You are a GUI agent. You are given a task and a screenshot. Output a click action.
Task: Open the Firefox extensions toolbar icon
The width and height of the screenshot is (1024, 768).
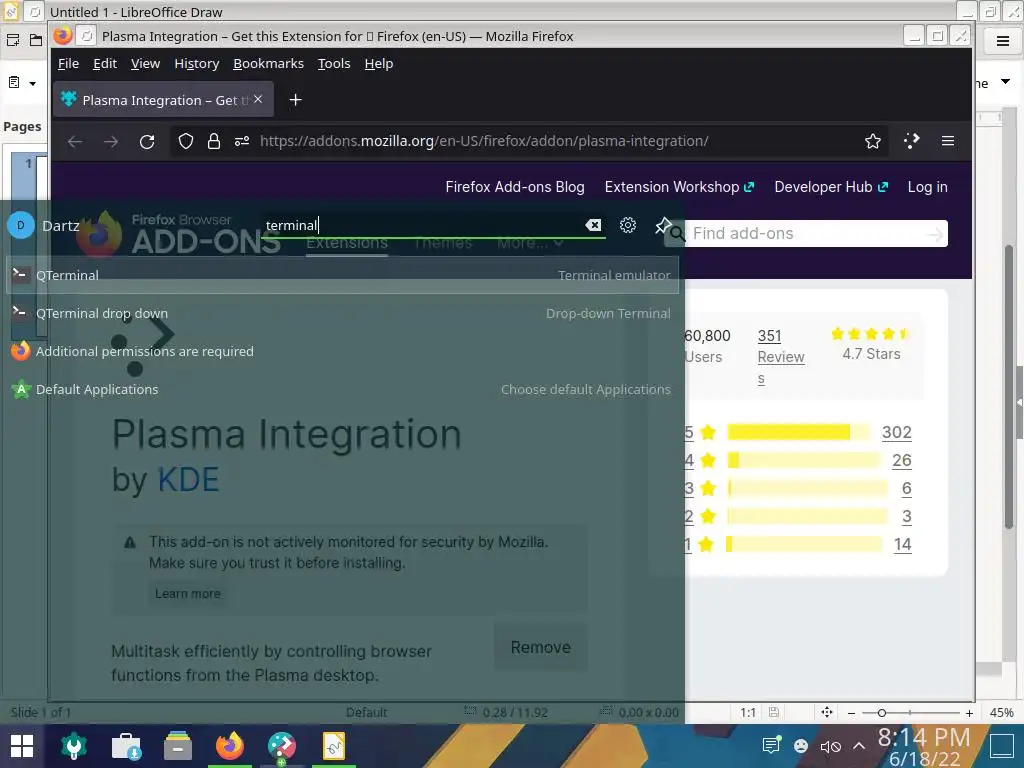coord(911,141)
